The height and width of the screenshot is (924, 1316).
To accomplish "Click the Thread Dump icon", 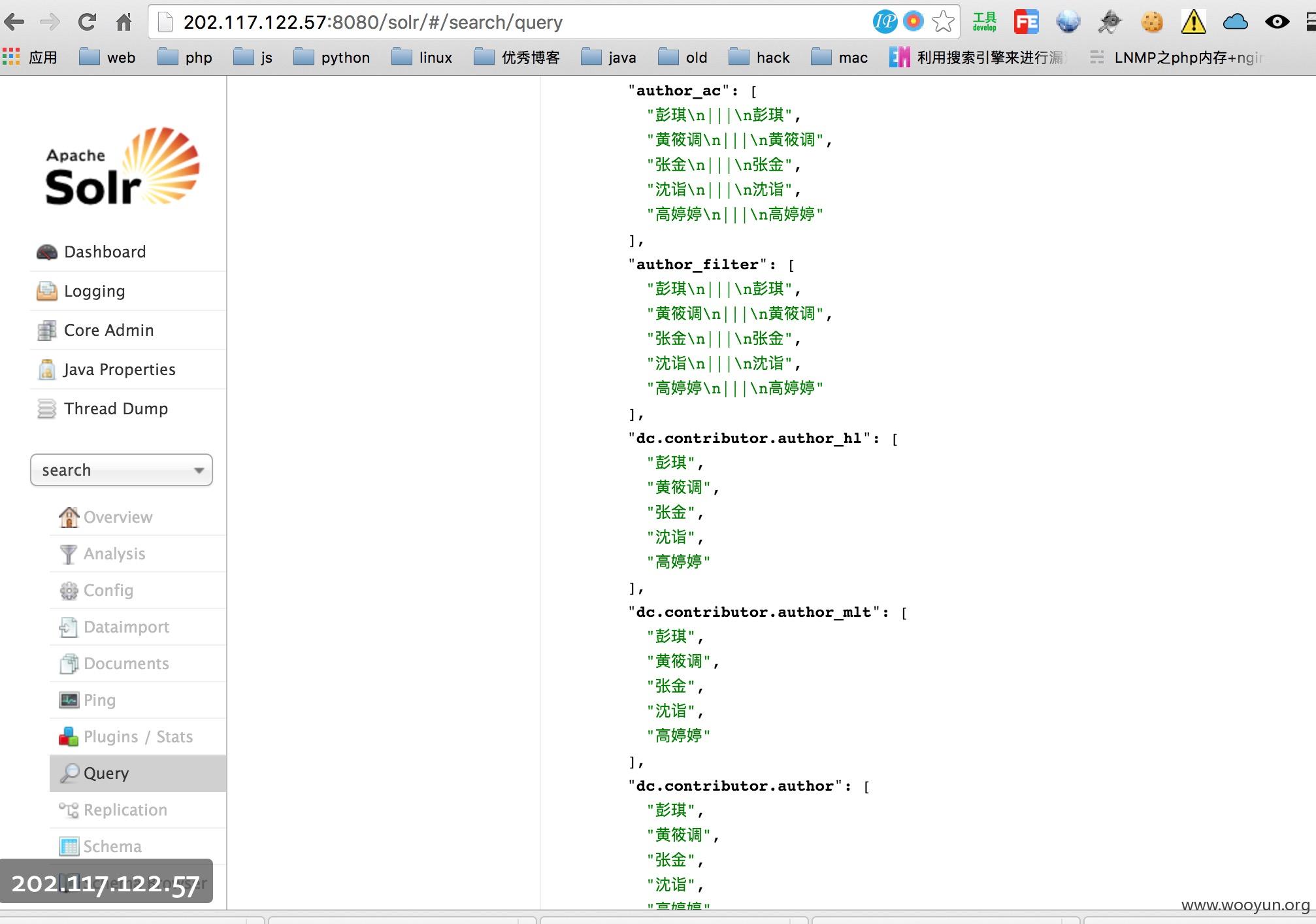I will [x=46, y=408].
